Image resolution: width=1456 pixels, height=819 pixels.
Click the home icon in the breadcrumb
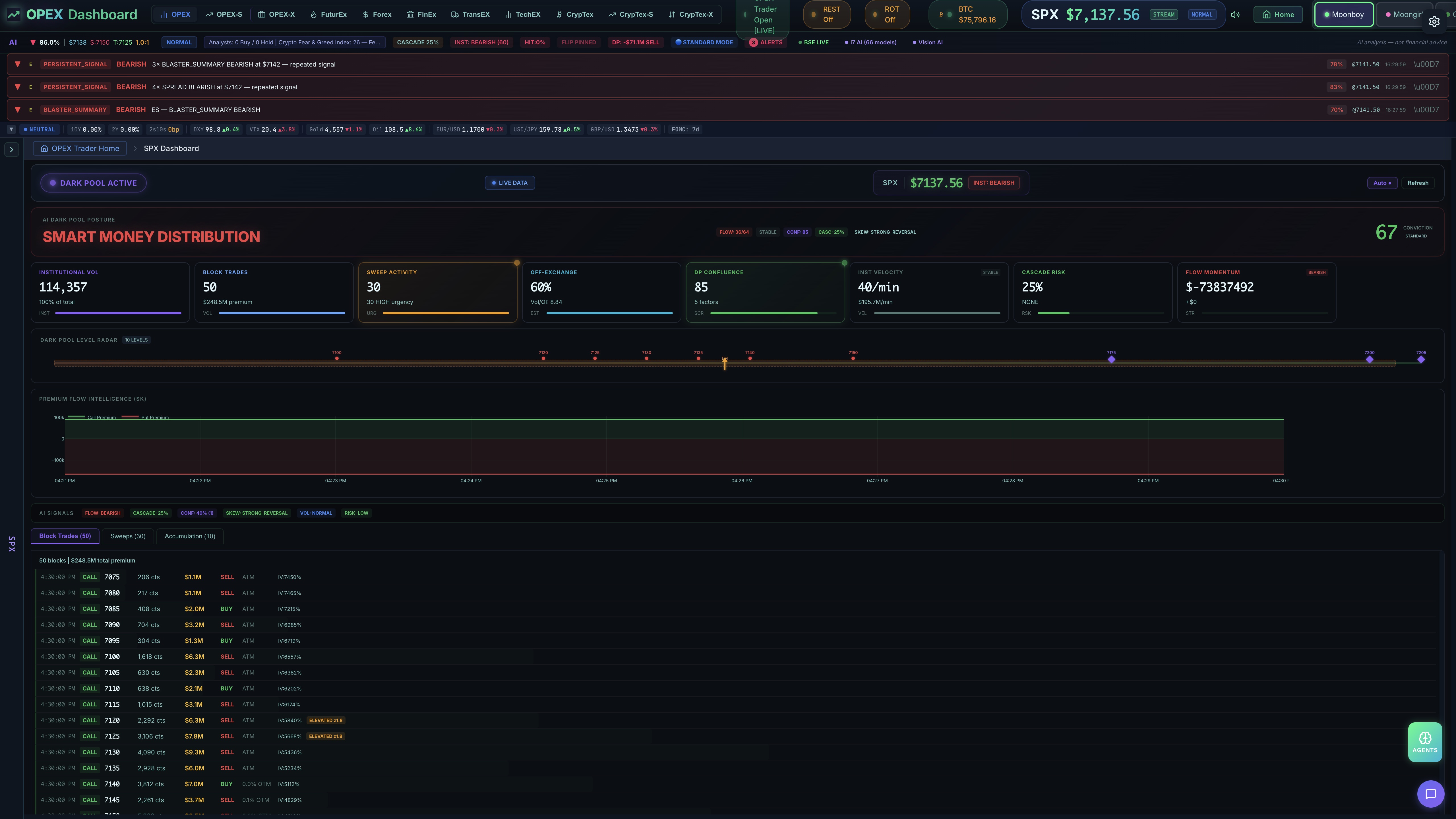click(x=44, y=149)
